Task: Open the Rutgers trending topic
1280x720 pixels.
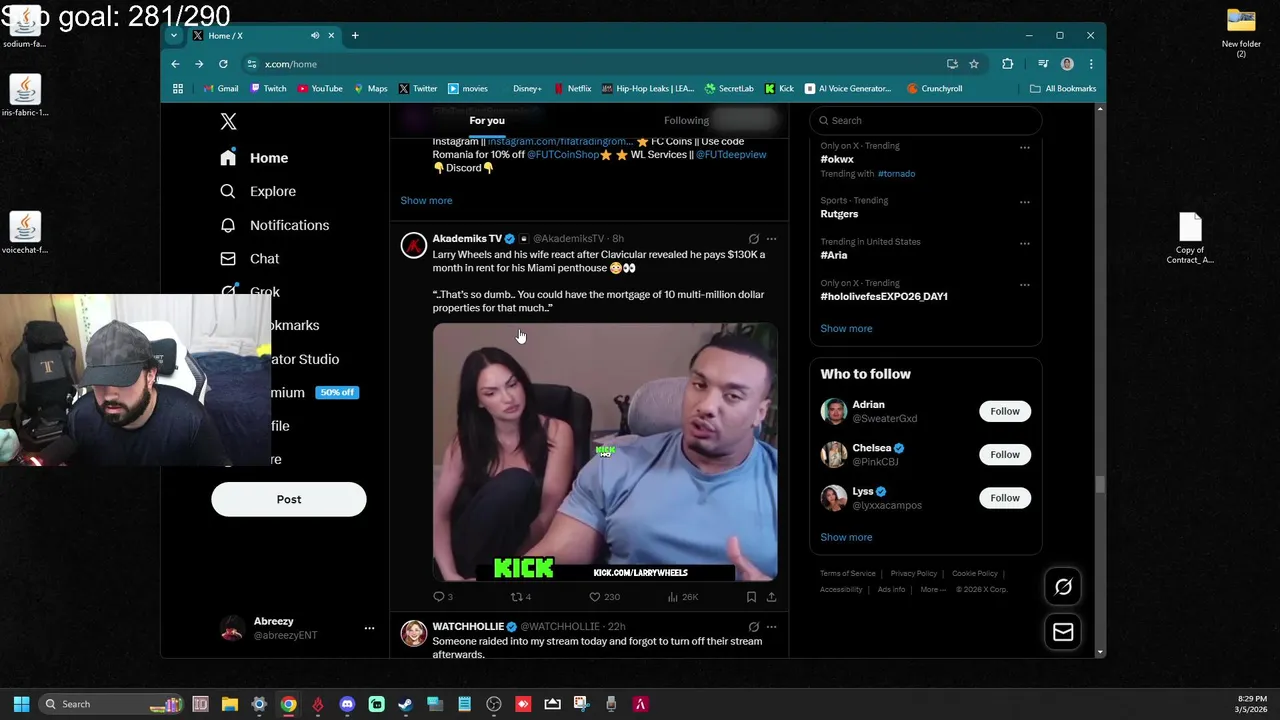Action: (x=839, y=214)
